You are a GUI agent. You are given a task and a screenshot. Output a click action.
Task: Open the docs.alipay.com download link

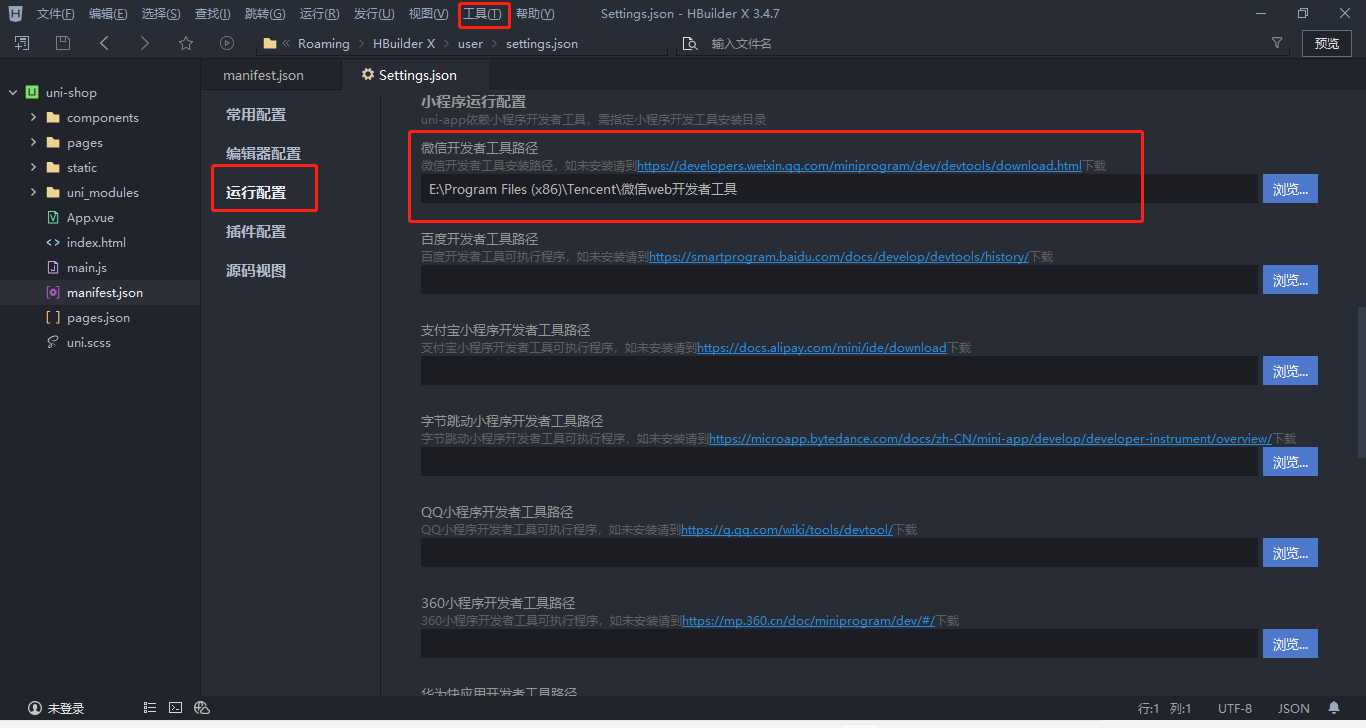coord(822,348)
